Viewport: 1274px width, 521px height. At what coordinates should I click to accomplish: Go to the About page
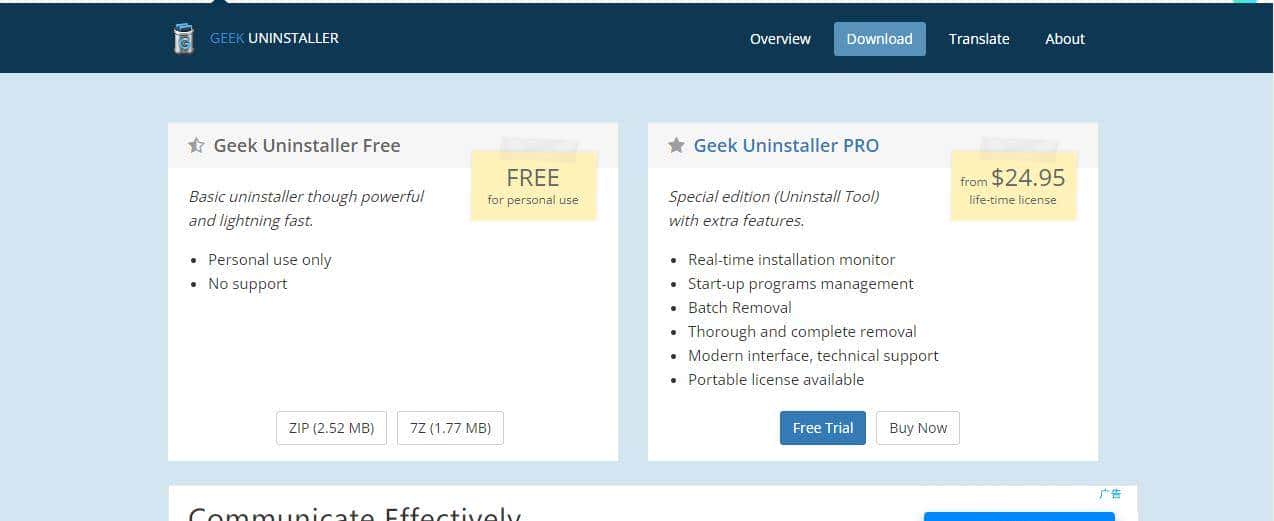1065,39
